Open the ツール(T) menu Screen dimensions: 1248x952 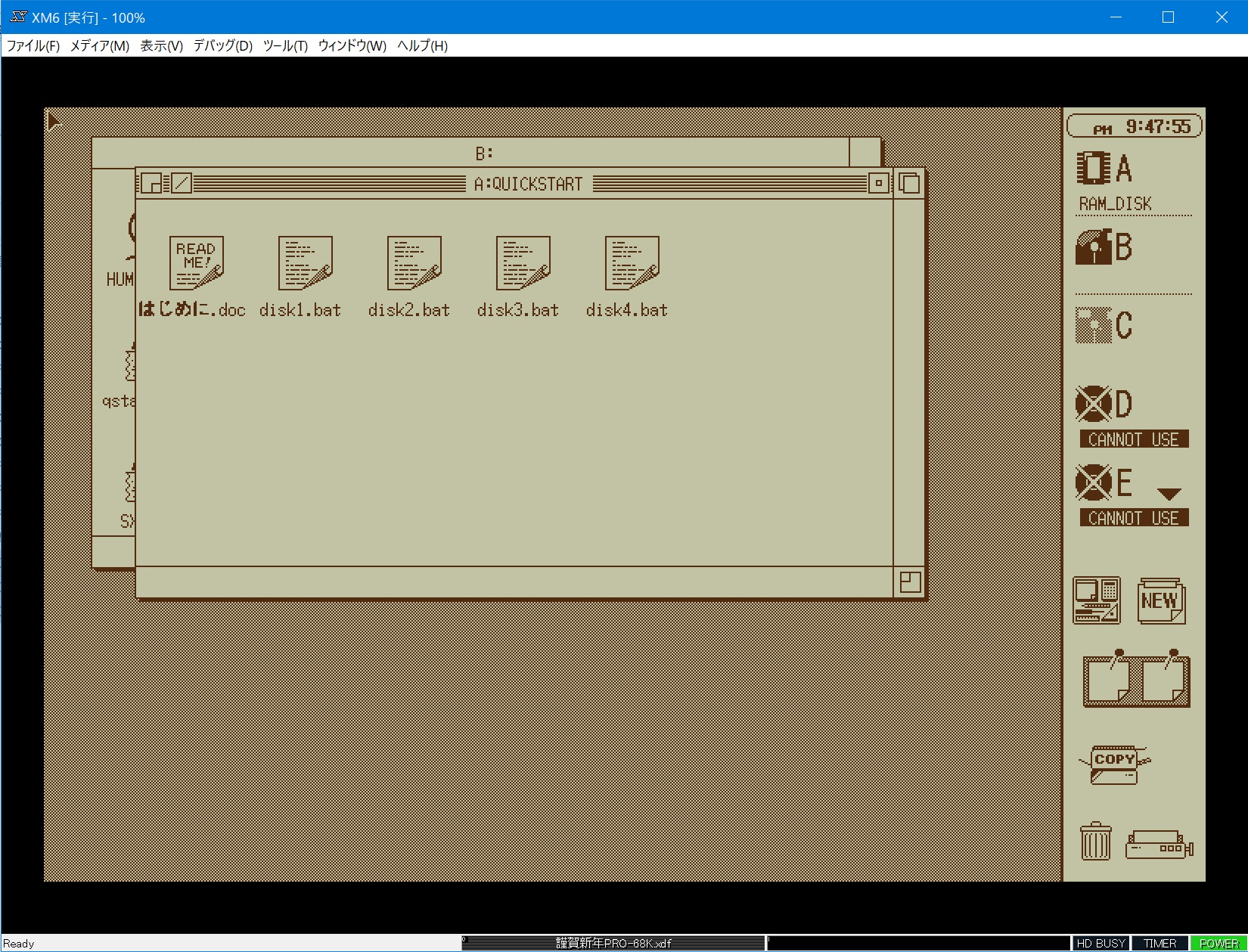285,45
